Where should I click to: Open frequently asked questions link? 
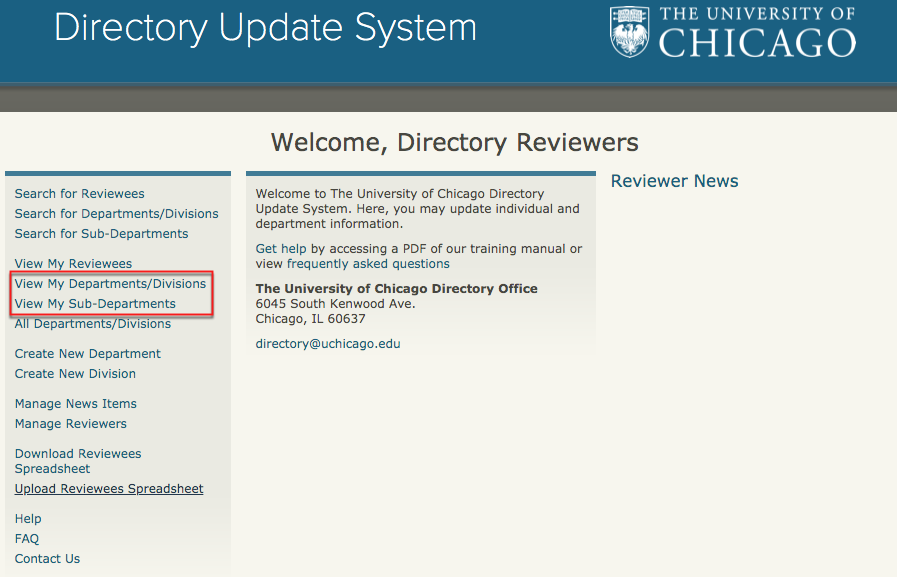(x=368, y=264)
